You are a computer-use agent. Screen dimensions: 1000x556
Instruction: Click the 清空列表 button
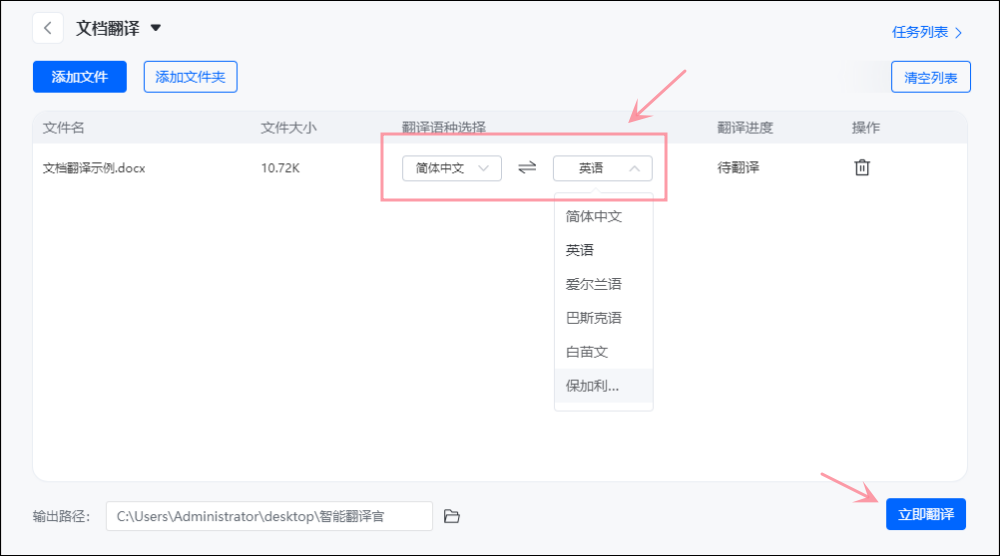pyautogui.click(x=930, y=77)
